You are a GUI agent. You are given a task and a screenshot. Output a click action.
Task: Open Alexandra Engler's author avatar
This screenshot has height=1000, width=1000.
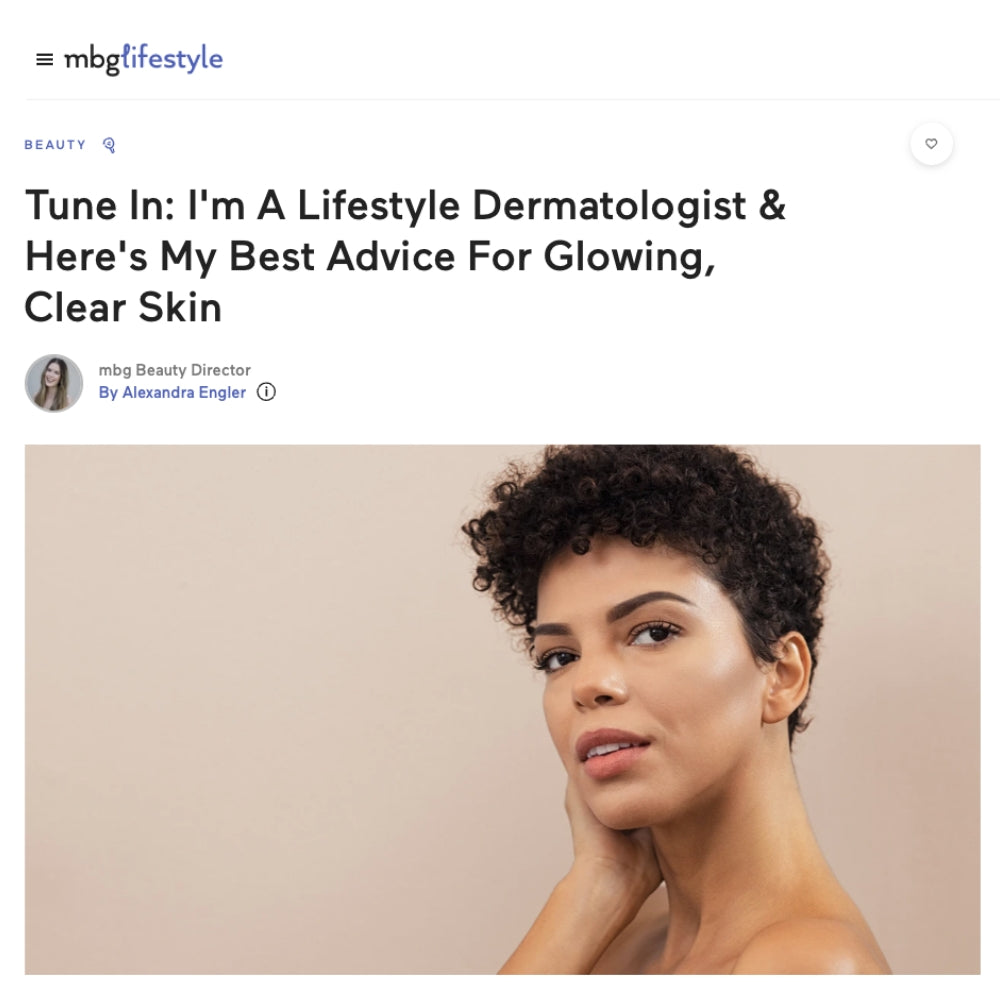[54, 383]
